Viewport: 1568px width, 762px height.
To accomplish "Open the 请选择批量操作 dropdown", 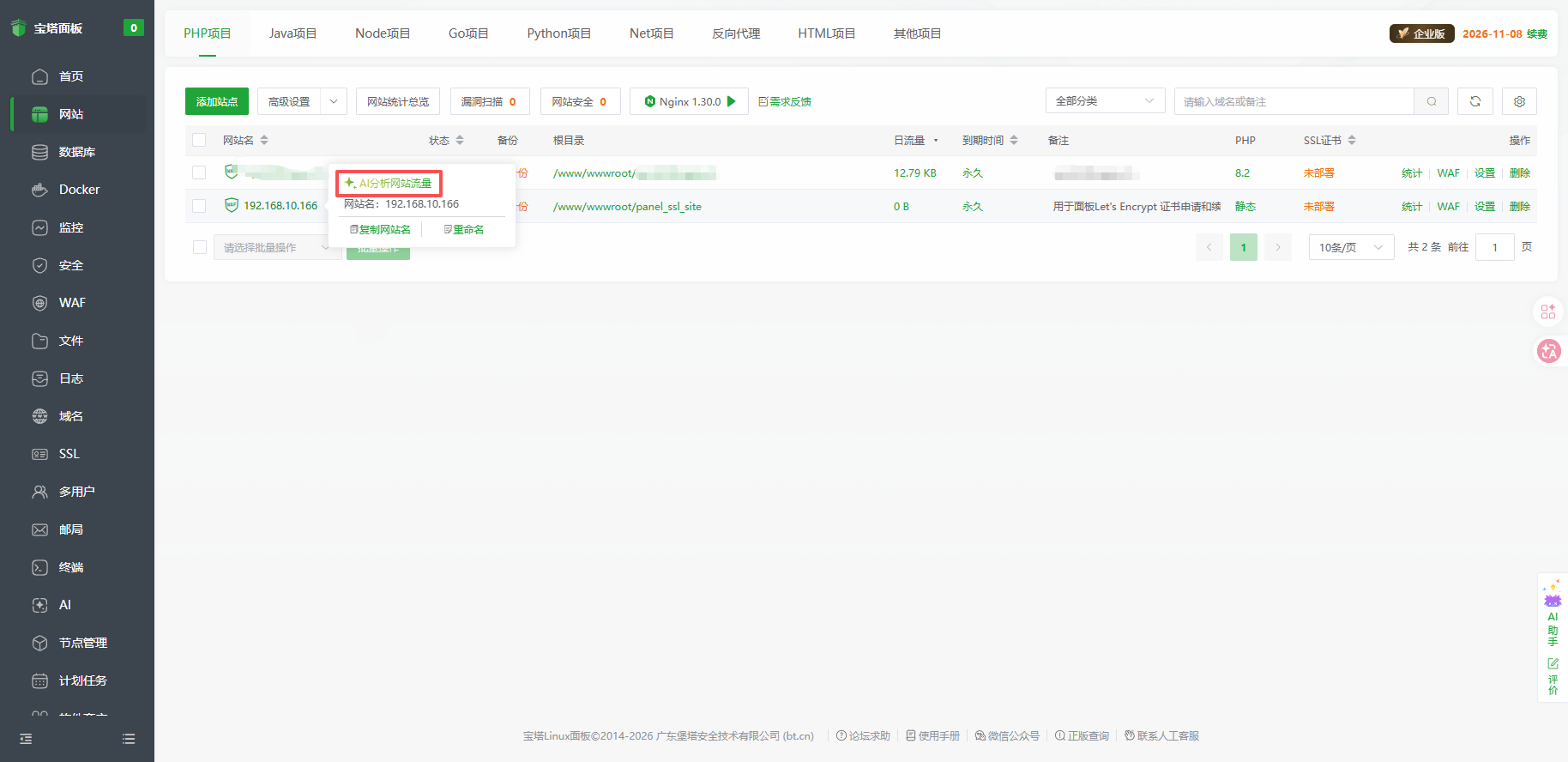I will tap(276, 247).
